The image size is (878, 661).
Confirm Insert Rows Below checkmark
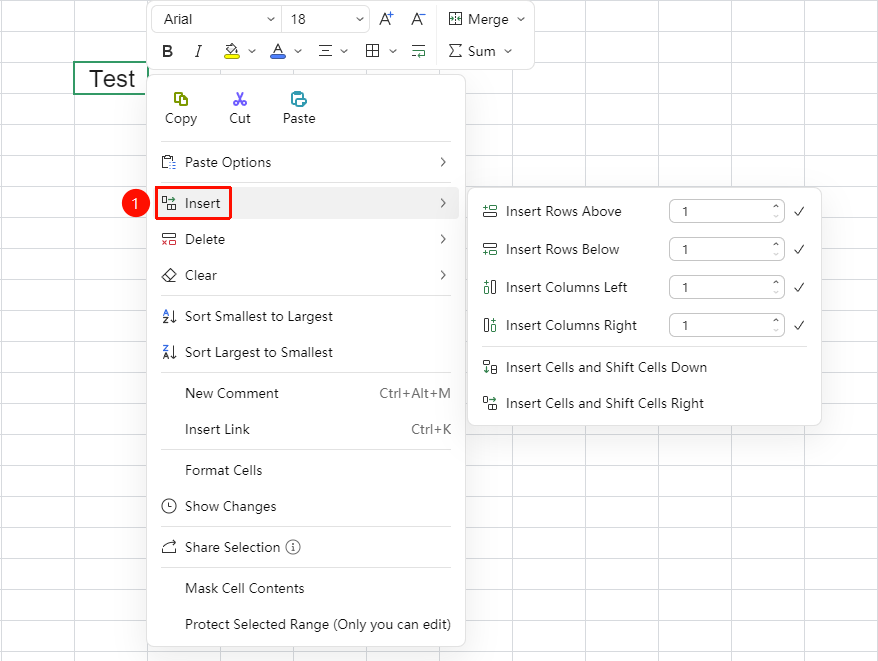799,249
